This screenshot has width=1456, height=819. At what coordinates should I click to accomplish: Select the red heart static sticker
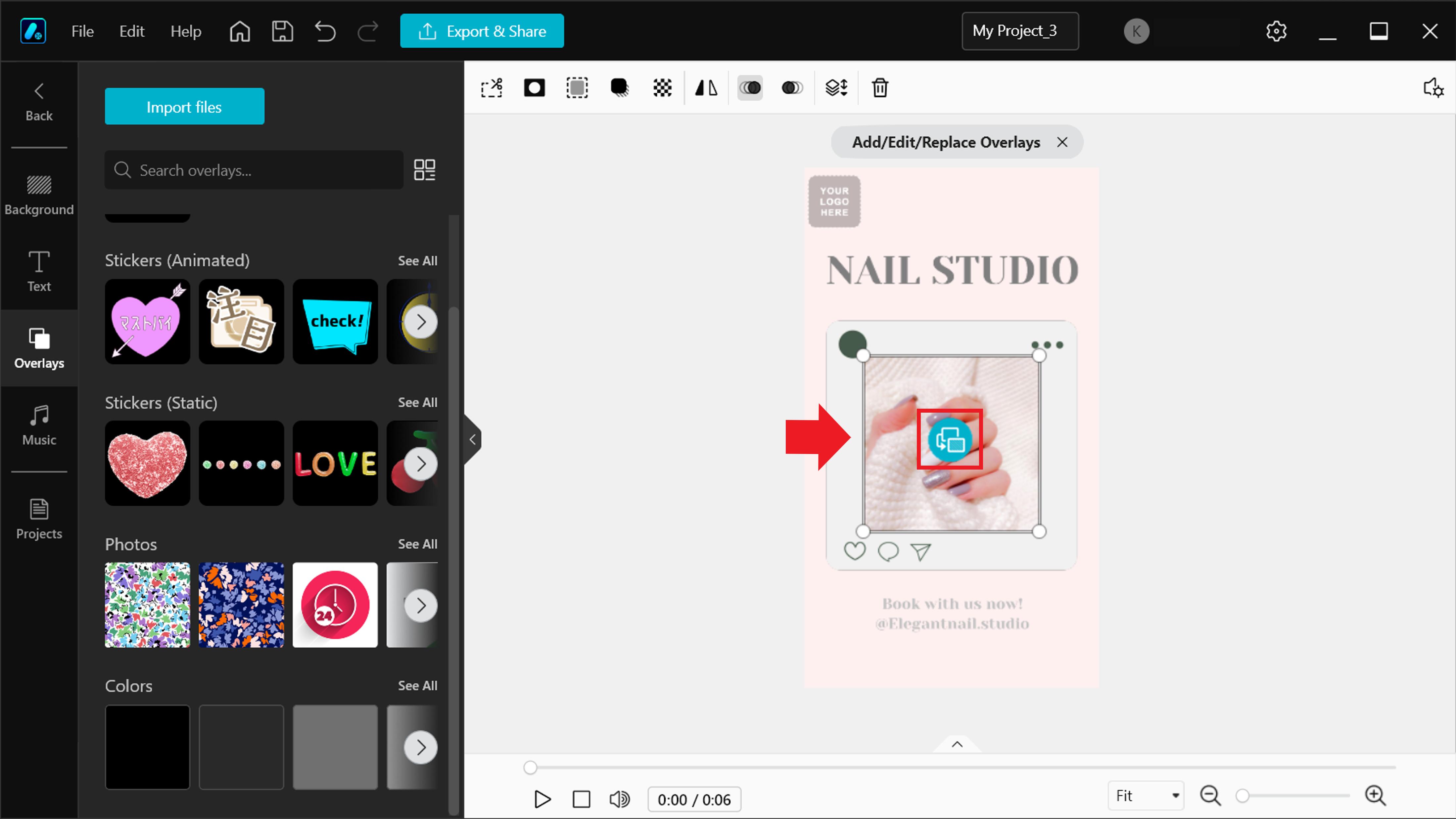(x=147, y=464)
